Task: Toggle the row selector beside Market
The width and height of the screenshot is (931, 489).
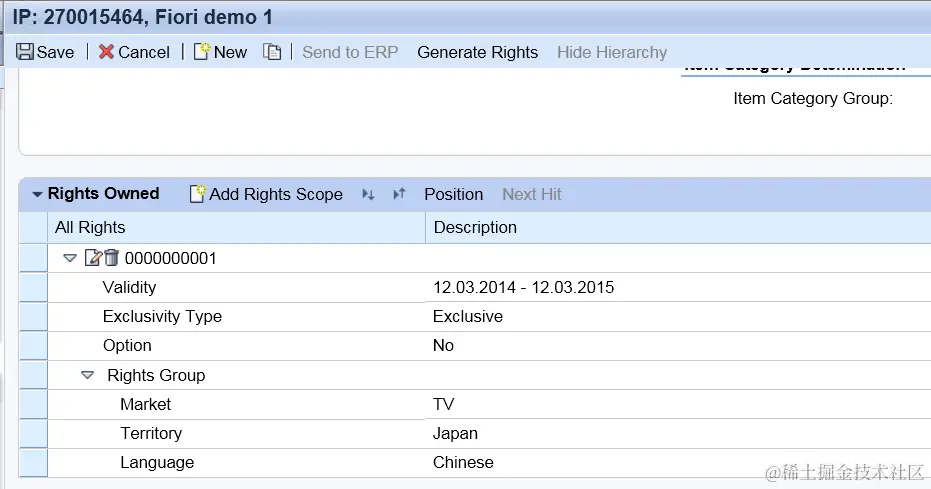Action: pos(33,404)
